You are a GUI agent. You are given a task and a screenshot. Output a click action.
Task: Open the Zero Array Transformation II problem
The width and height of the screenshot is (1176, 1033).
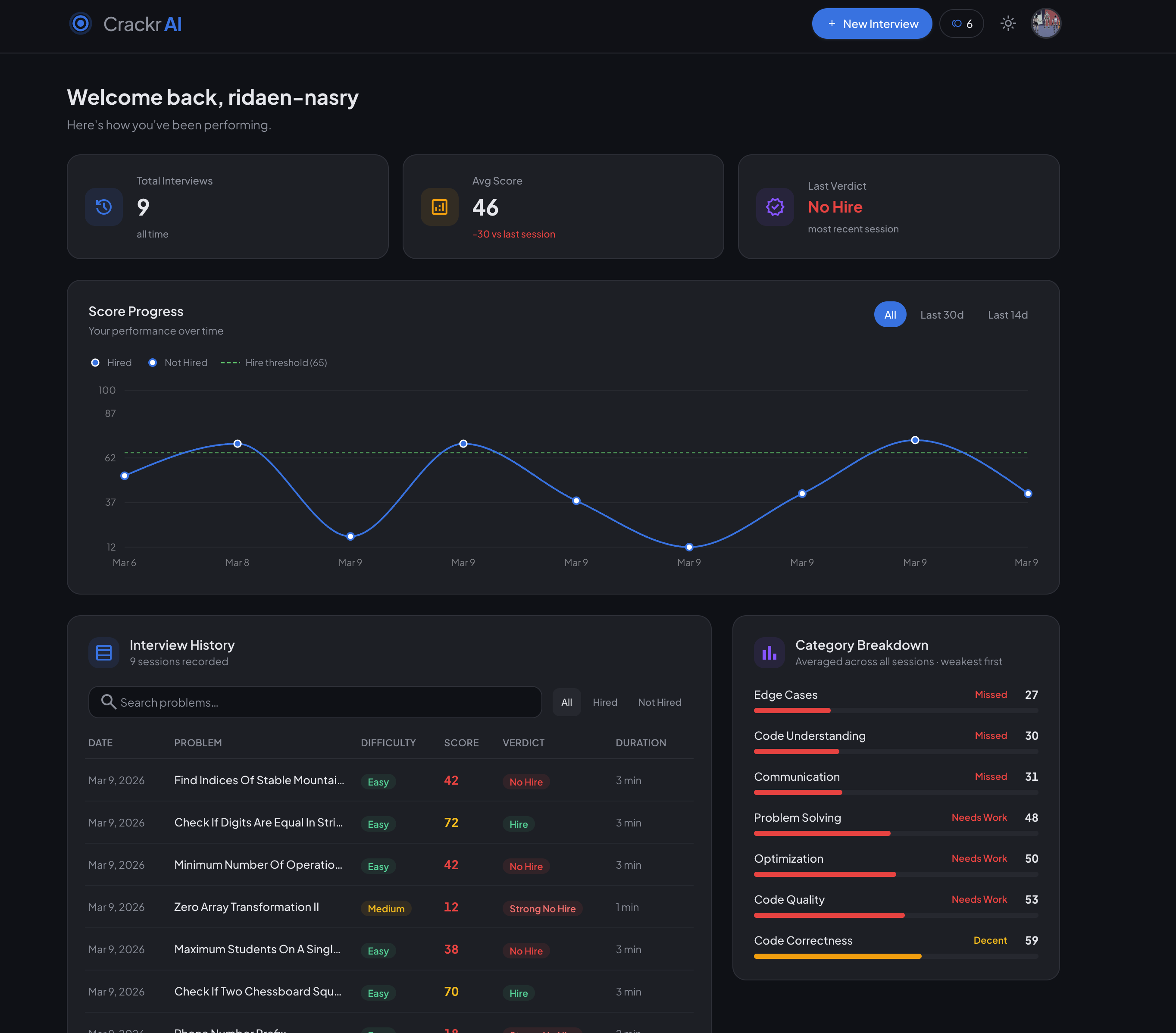click(246, 907)
